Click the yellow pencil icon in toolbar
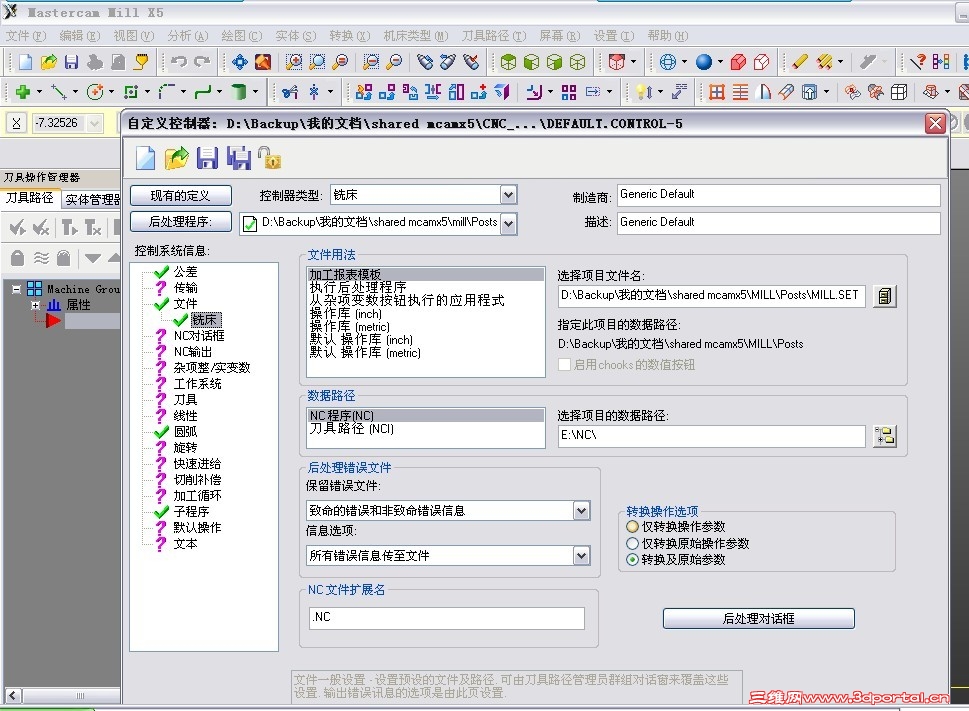 (800, 62)
